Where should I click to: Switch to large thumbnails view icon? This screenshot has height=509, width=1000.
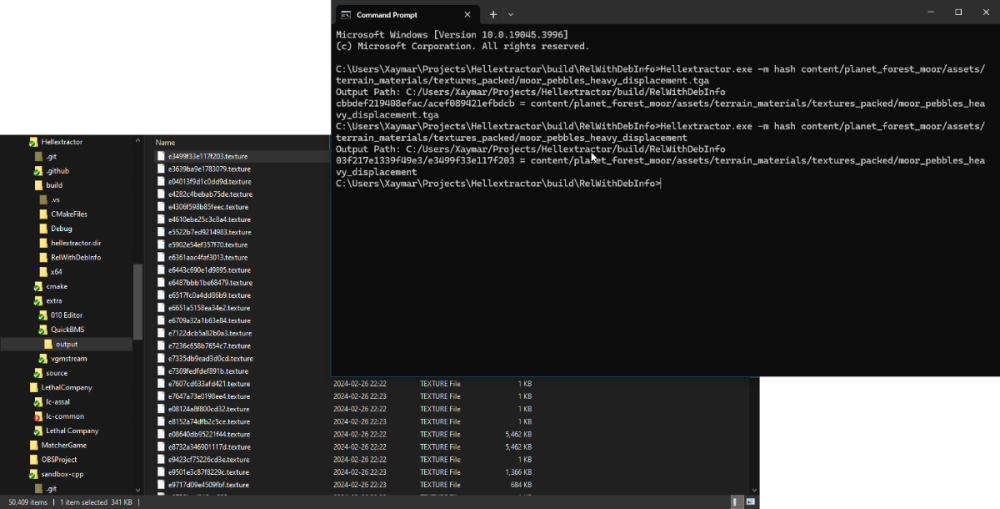(751, 502)
